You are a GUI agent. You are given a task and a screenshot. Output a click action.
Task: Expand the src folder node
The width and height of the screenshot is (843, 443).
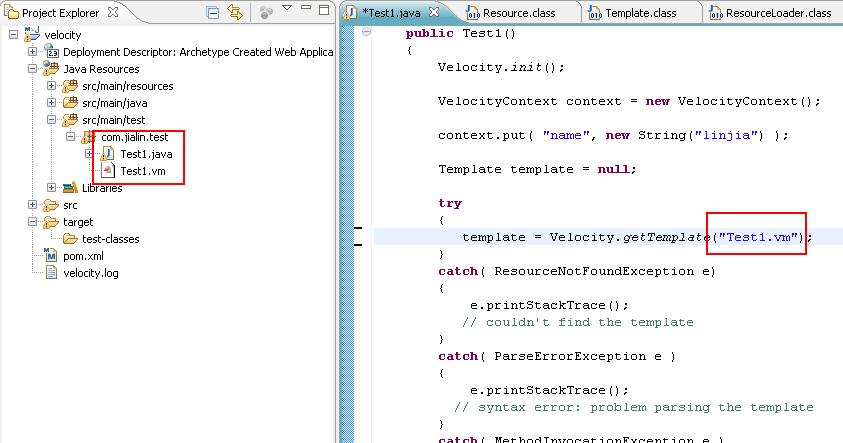(32, 205)
